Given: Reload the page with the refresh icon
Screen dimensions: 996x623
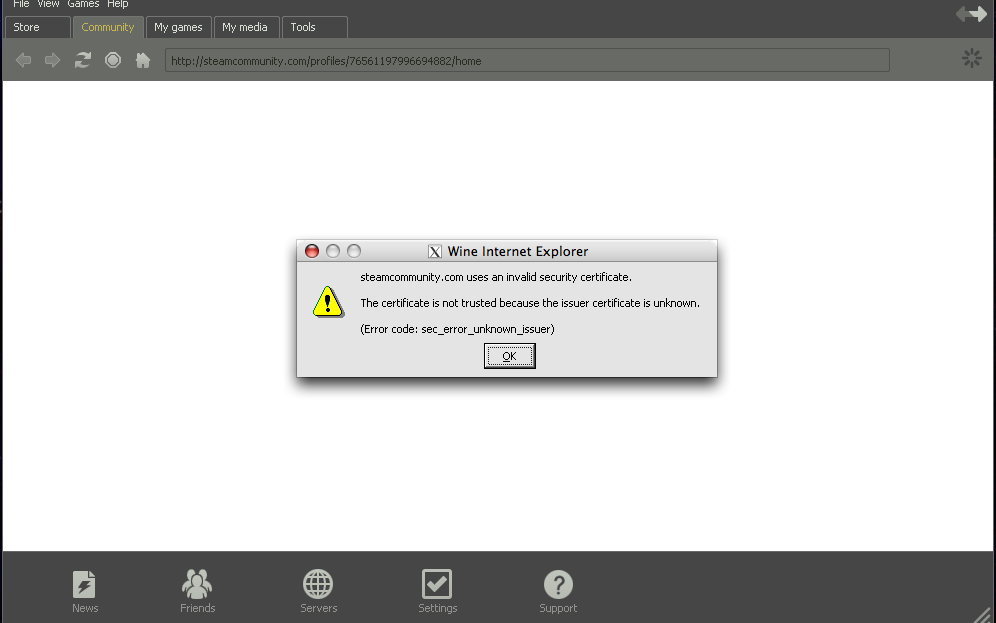Looking at the screenshot, I should pyautogui.click(x=83, y=60).
